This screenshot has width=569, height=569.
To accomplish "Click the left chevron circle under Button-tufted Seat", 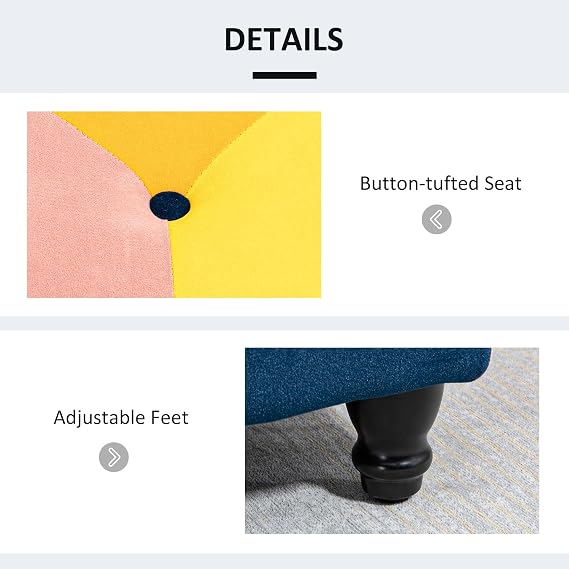I will (437, 219).
